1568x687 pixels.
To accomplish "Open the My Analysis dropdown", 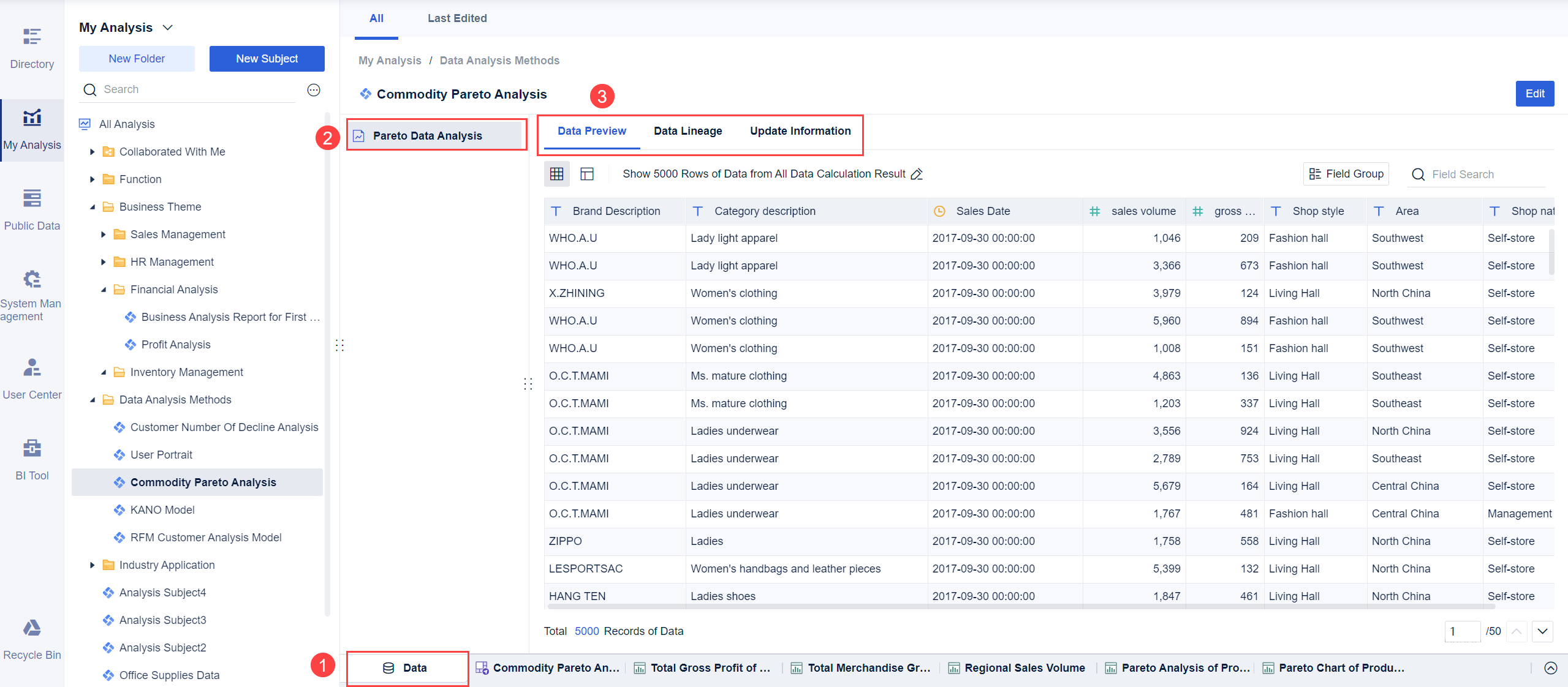I will click(x=168, y=28).
